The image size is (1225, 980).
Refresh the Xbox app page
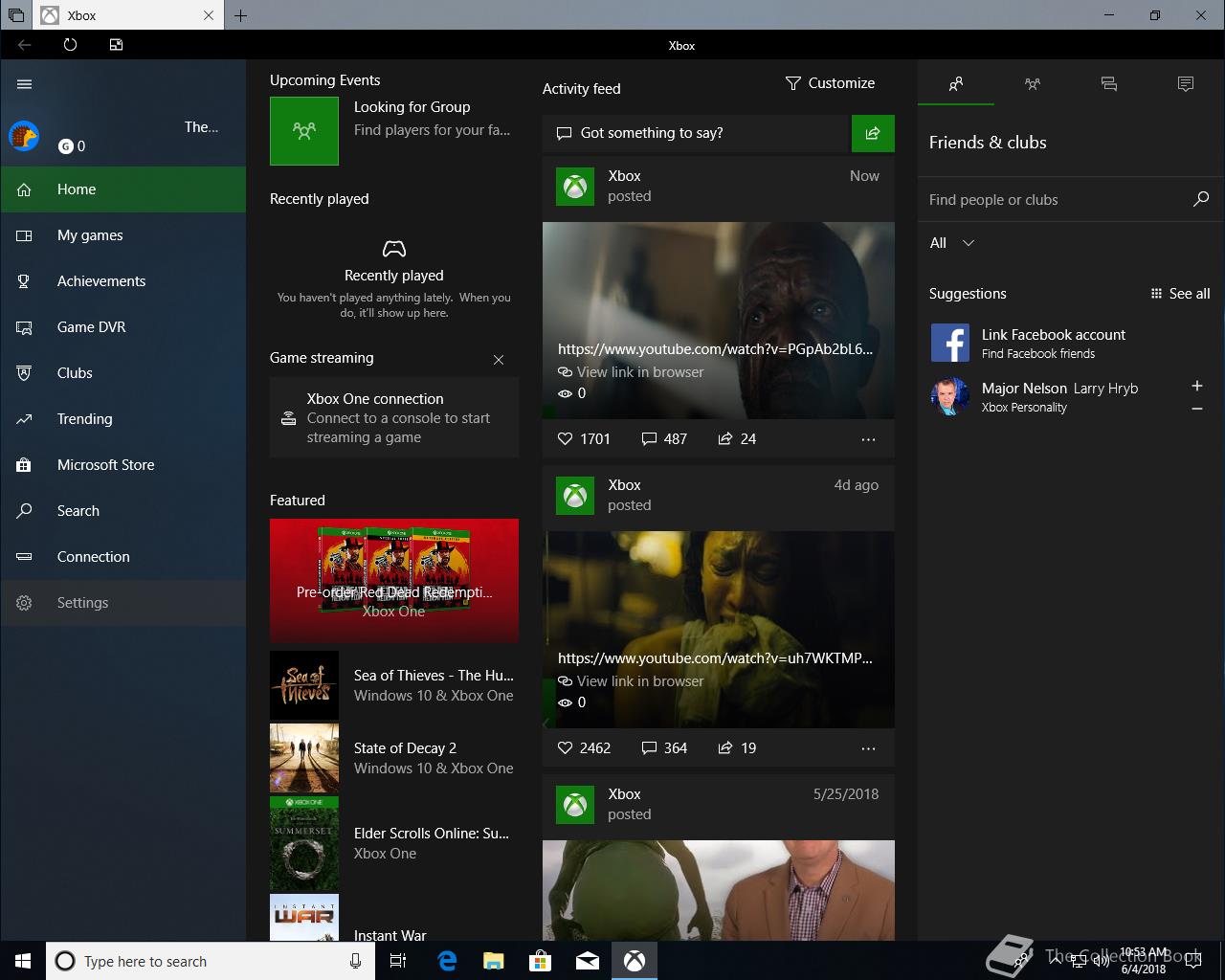(x=70, y=45)
